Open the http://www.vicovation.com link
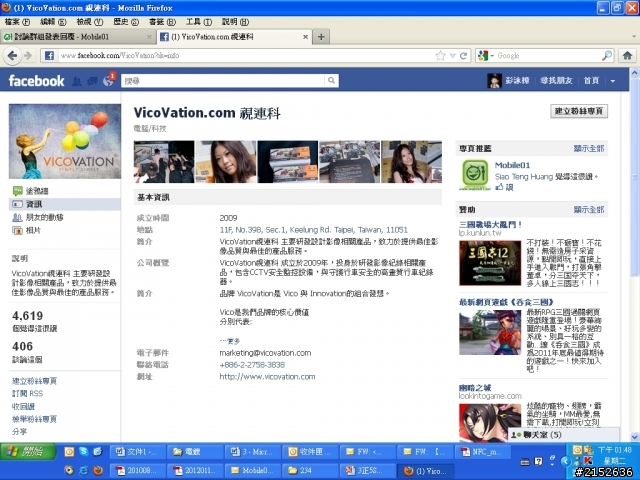 [267, 377]
